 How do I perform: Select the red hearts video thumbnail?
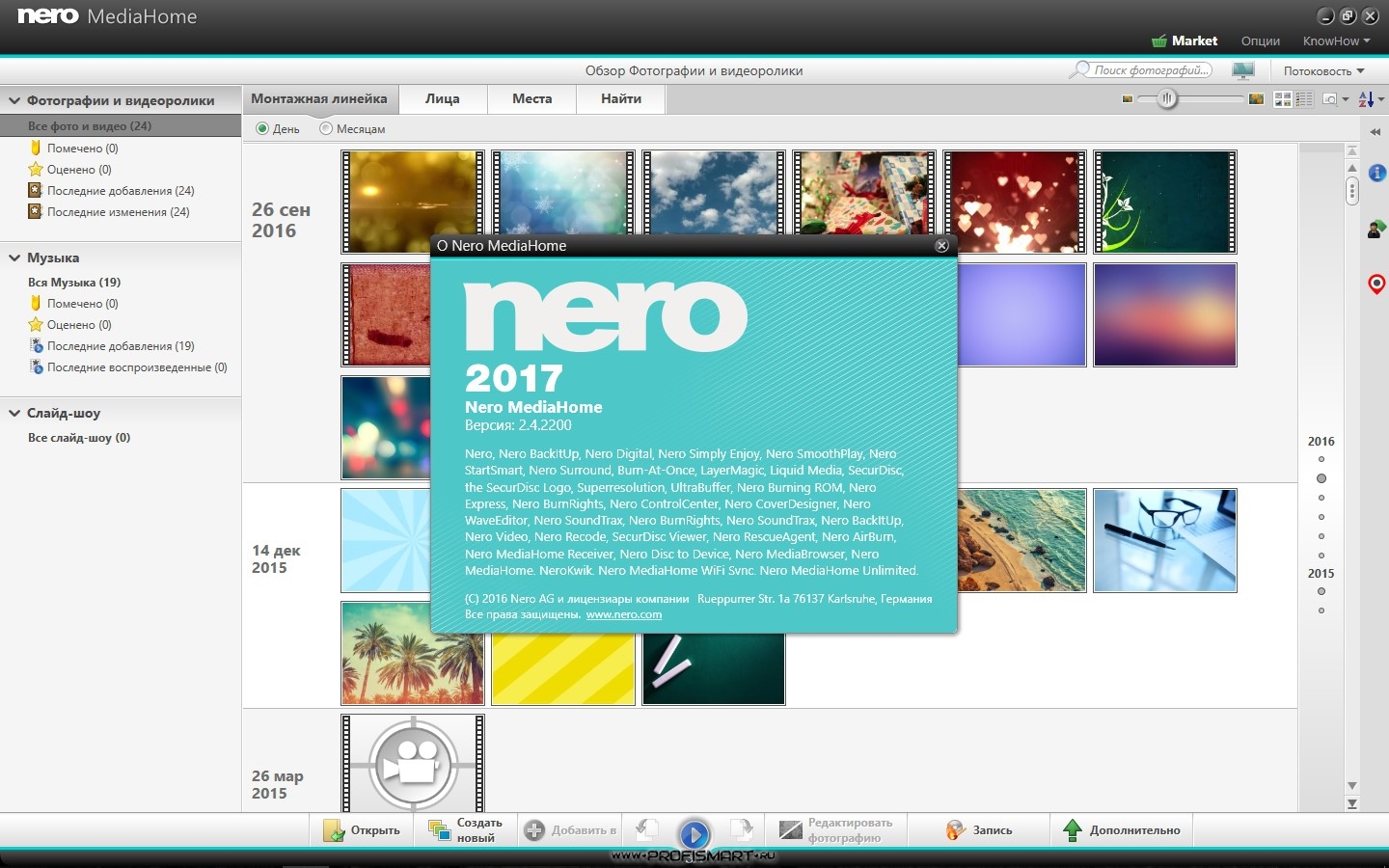point(1015,202)
